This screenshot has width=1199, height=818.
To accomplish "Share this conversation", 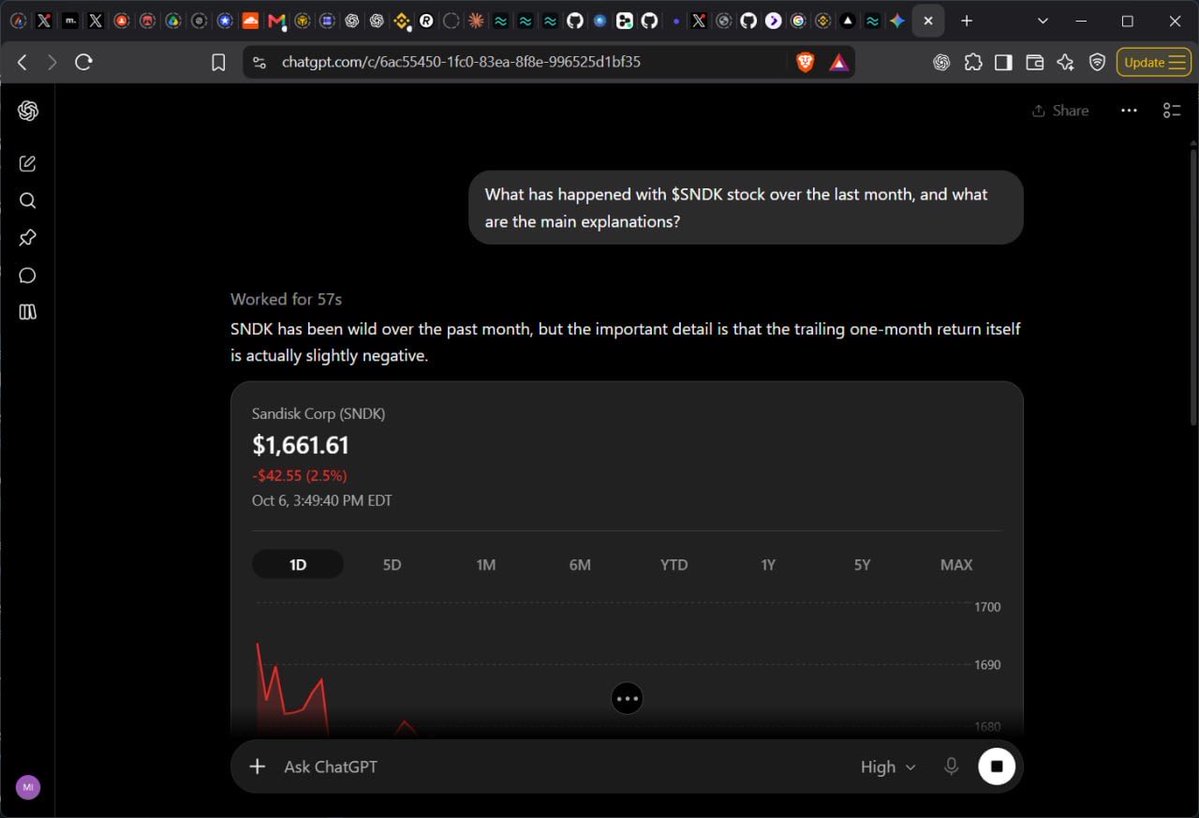I will pyautogui.click(x=1060, y=111).
